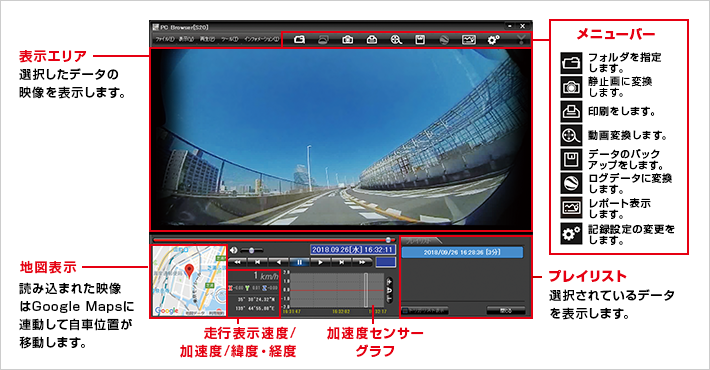710x370 pixels.
Task: Capture still image with camera toolbar icon
Action: pyautogui.click(x=347, y=40)
